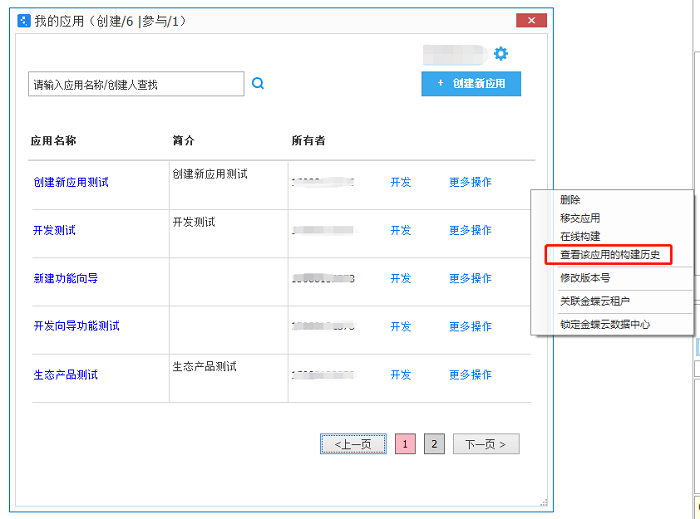Click the 下一页 next page button
Viewport: 700px width, 519px height.
point(486,444)
